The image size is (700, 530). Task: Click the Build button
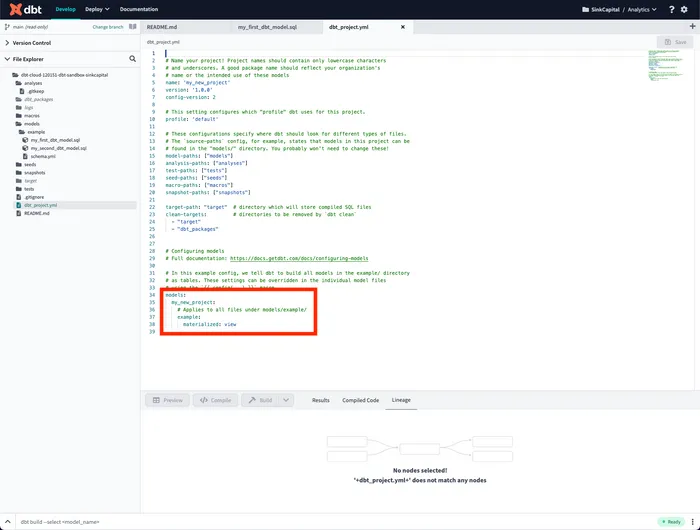pyautogui.click(x=260, y=400)
